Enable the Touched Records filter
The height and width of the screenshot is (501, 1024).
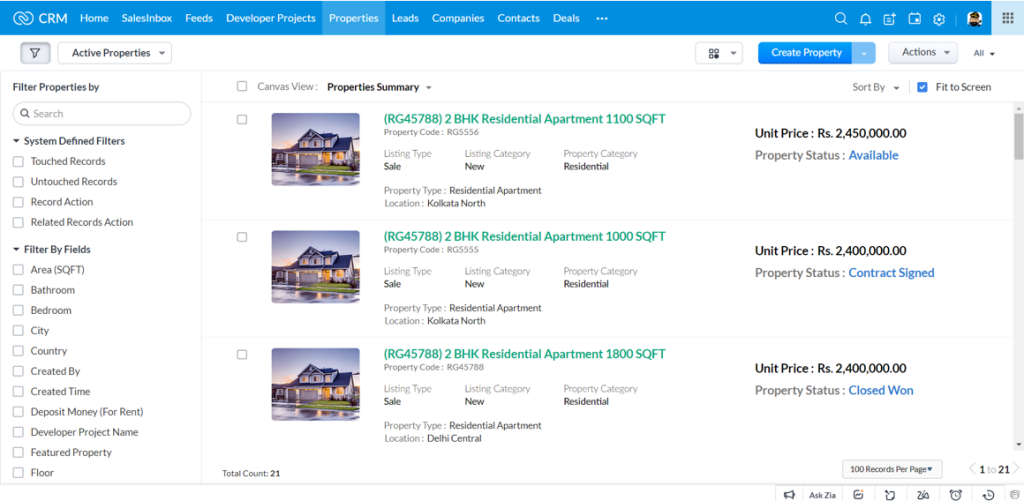coord(18,161)
